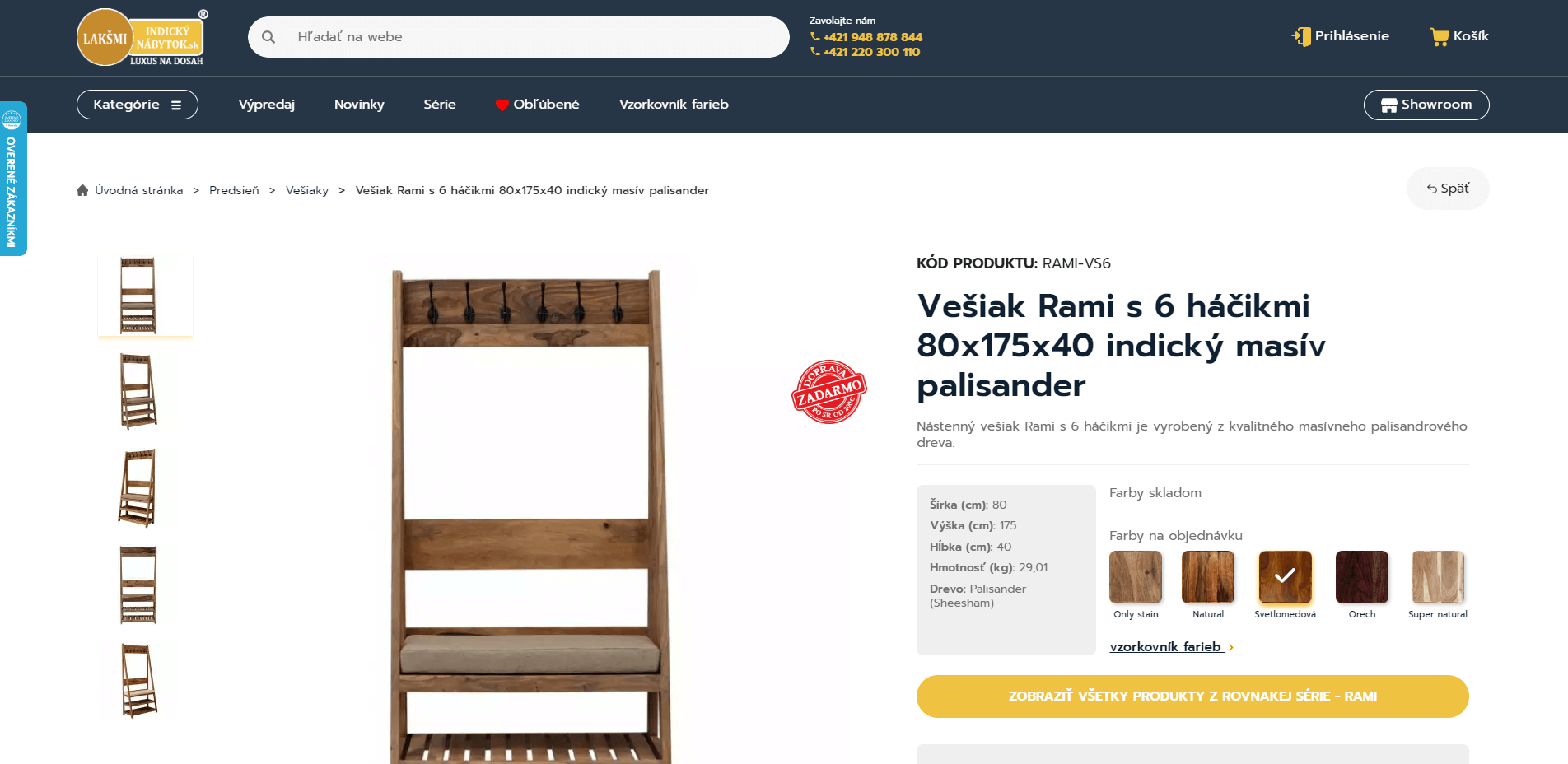Image resolution: width=1568 pixels, height=764 pixels.
Task: Select the Svetlomedová color swatch
Action: [x=1285, y=577]
